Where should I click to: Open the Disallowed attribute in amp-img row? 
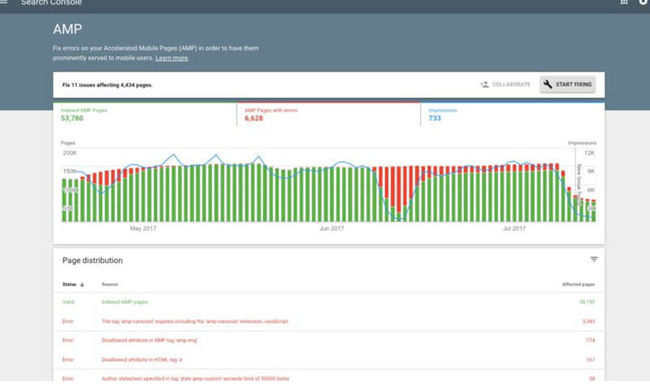329,340
